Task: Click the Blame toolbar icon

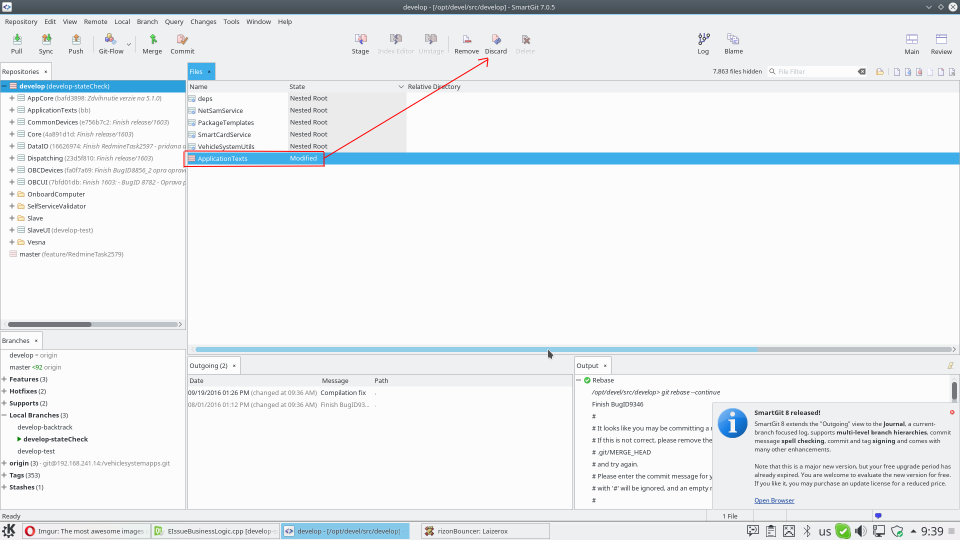Action: click(733, 43)
